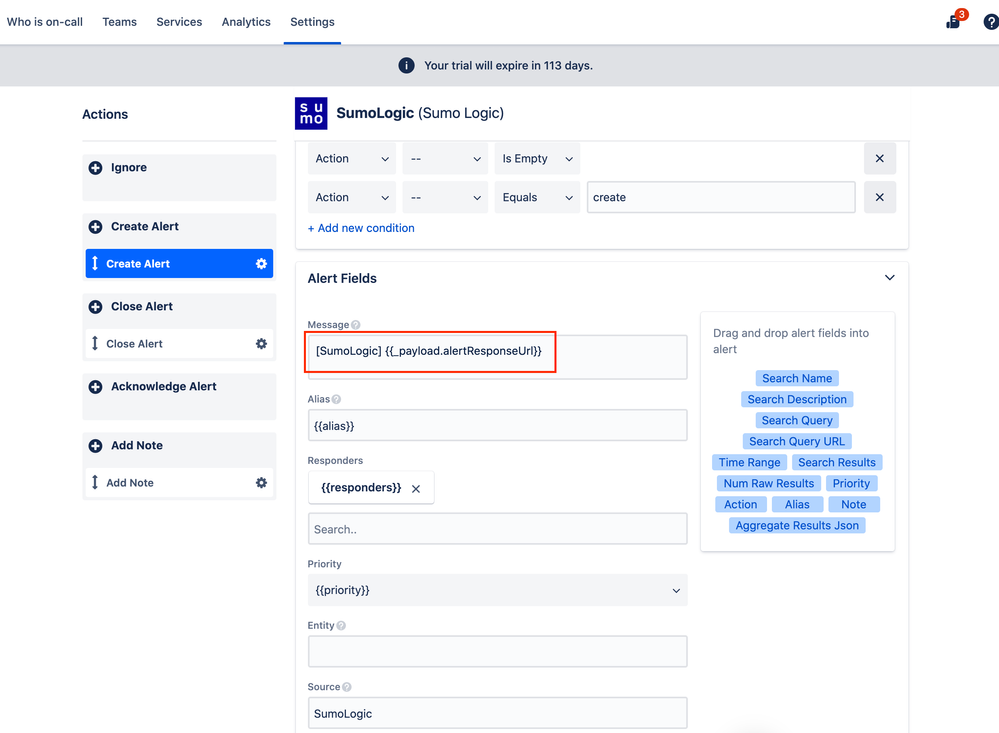
Task: Open the Priority {{priority}} dropdown
Action: pos(498,590)
